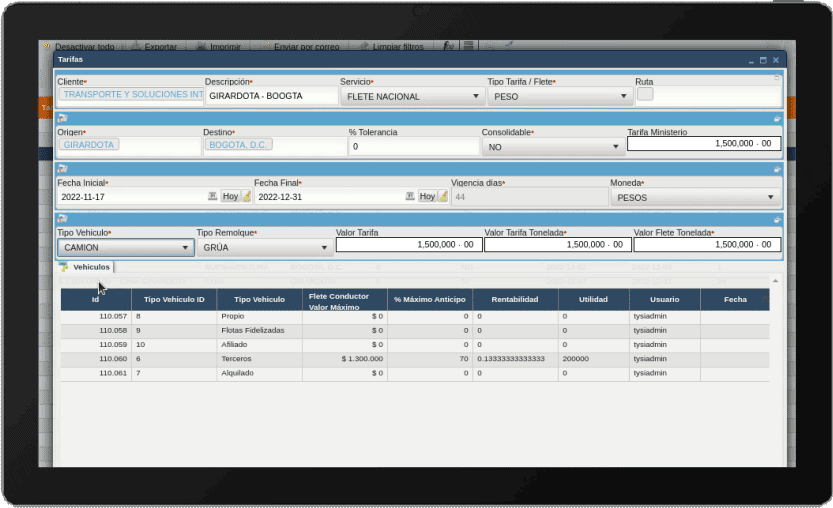Toggle the Ruta checkbox
The image size is (833, 508).
tap(645, 94)
